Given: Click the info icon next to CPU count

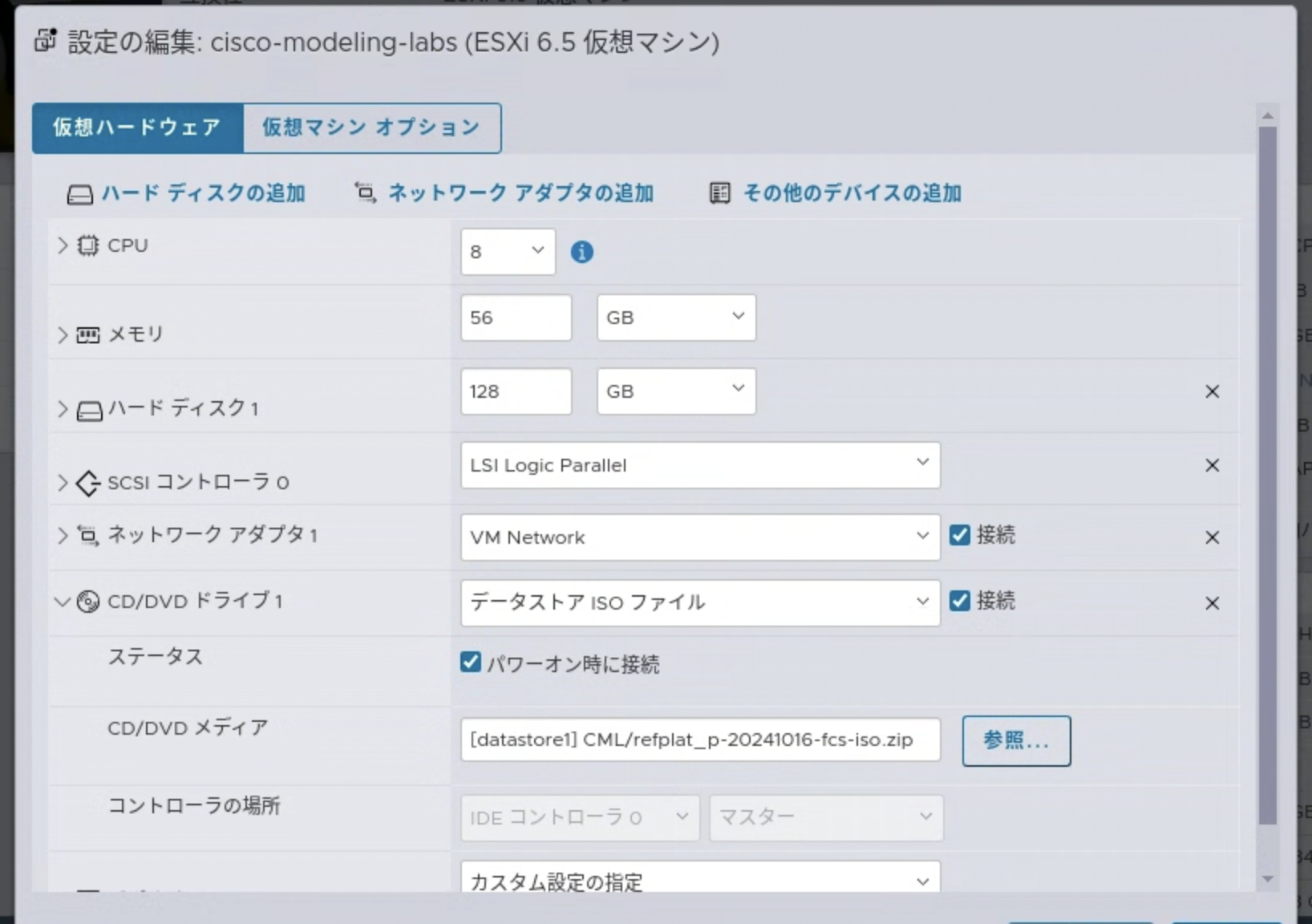Looking at the screenshot, I should coord(583,252).
